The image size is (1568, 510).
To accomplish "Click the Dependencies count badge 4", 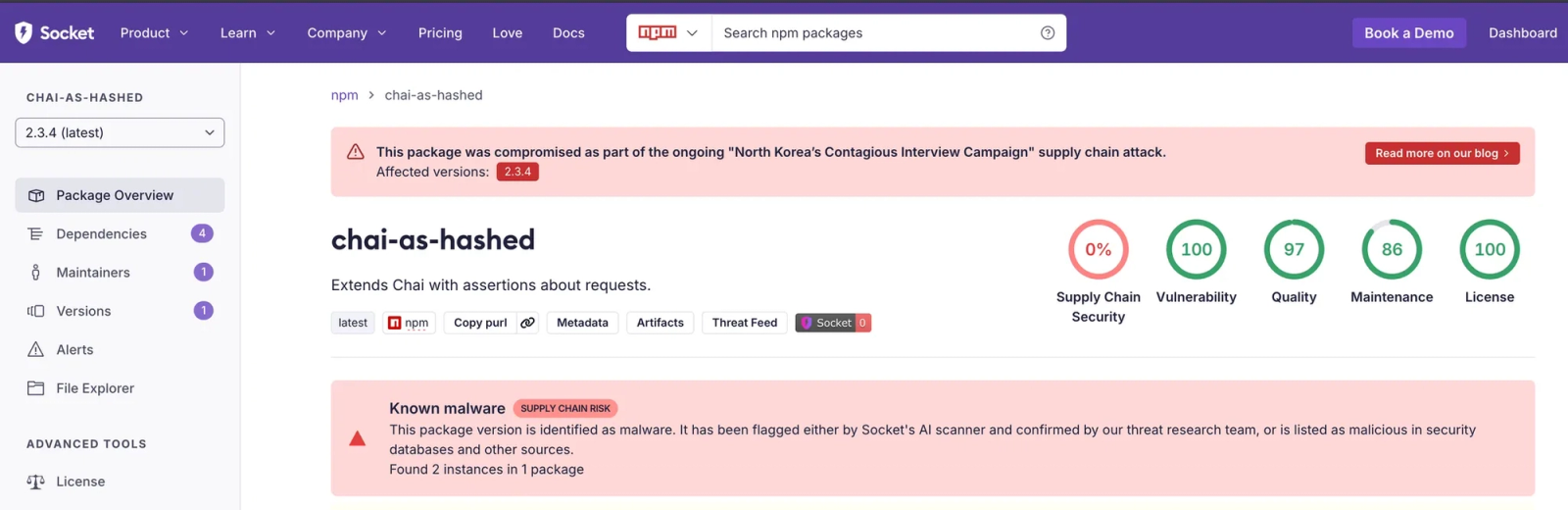I will pos(202,233).
